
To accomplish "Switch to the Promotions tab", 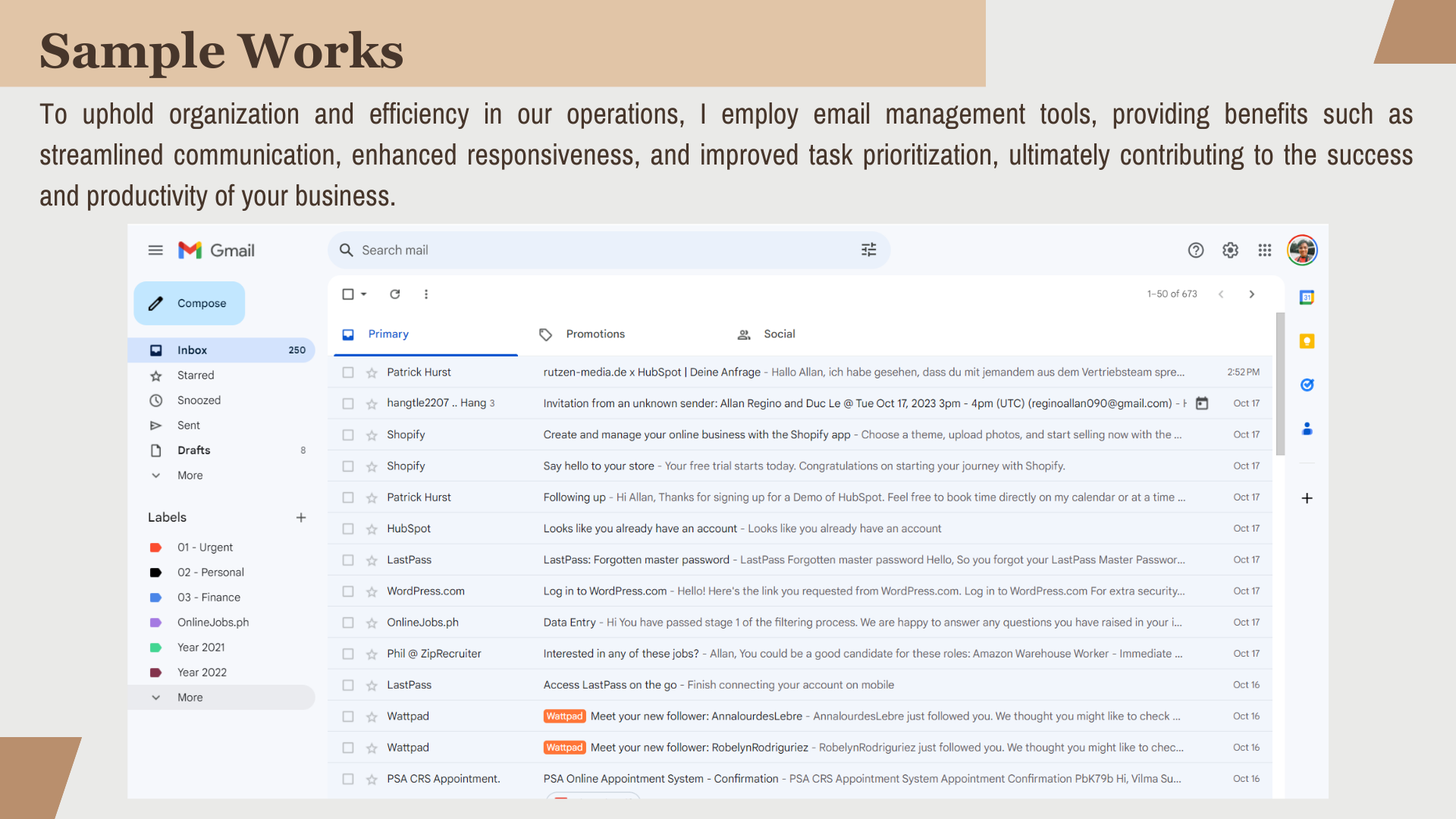I will (595, 334).
